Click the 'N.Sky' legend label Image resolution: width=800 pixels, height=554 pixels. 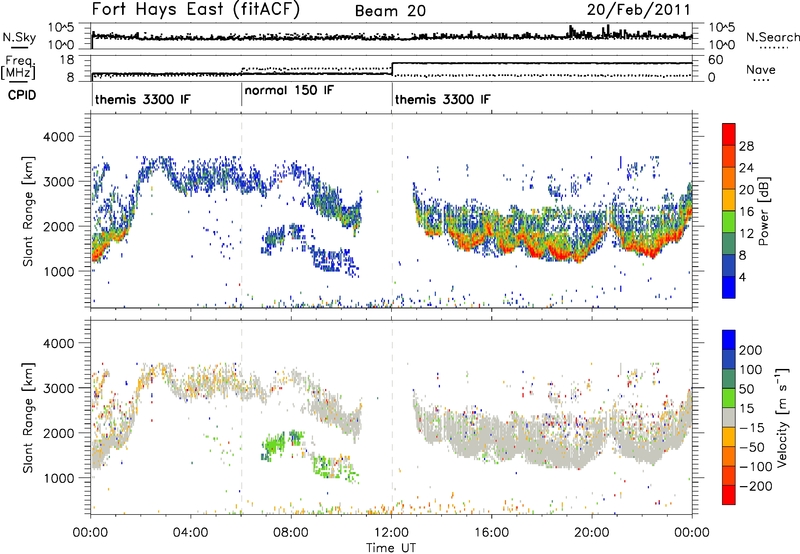pyautogui.click(x=19, y=37)
